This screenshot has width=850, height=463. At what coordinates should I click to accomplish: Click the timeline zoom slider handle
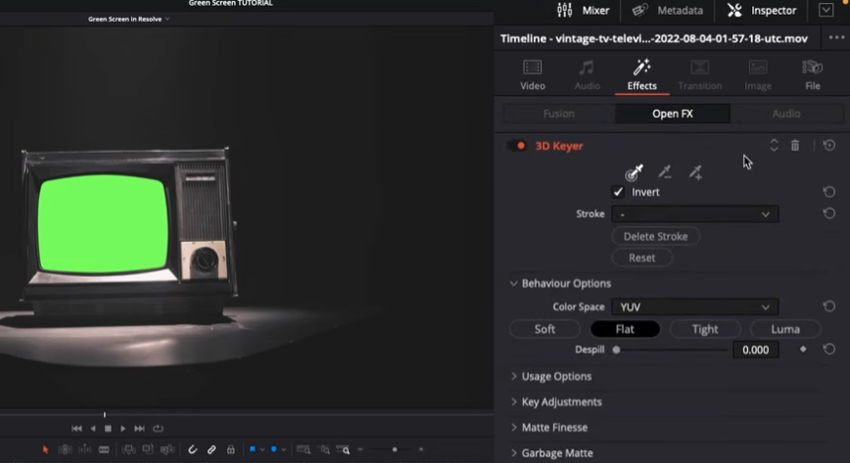[x=395, y=449]
